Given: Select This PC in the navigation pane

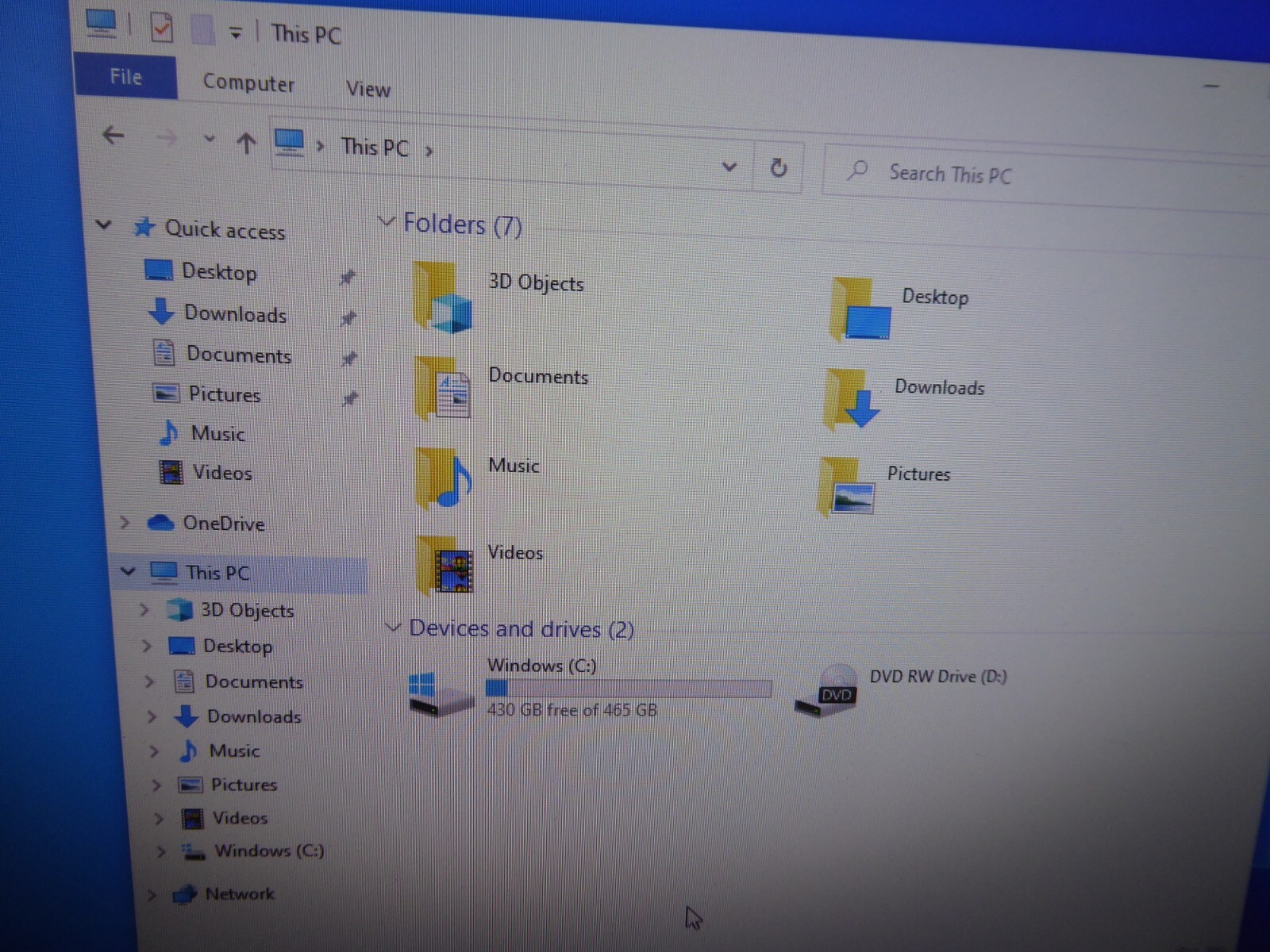Looking at the screenshot, I should point(241,573).
